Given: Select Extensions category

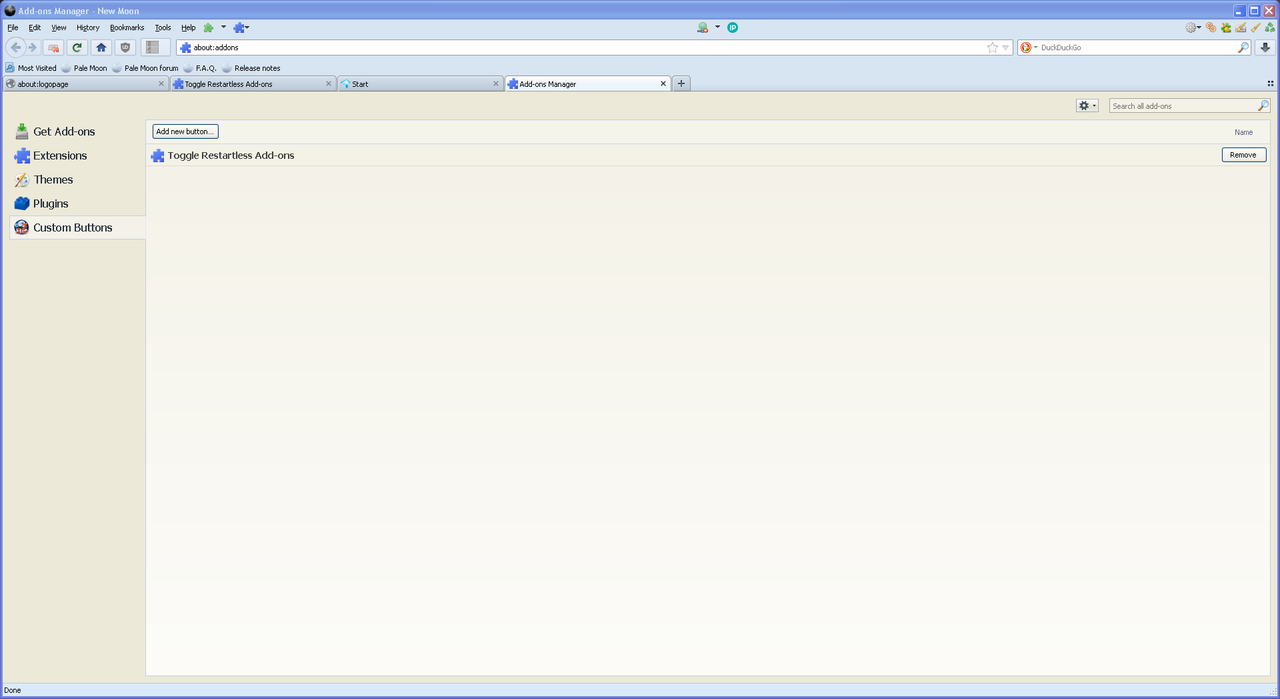Looking at the screenshot, I should [77, 156].
